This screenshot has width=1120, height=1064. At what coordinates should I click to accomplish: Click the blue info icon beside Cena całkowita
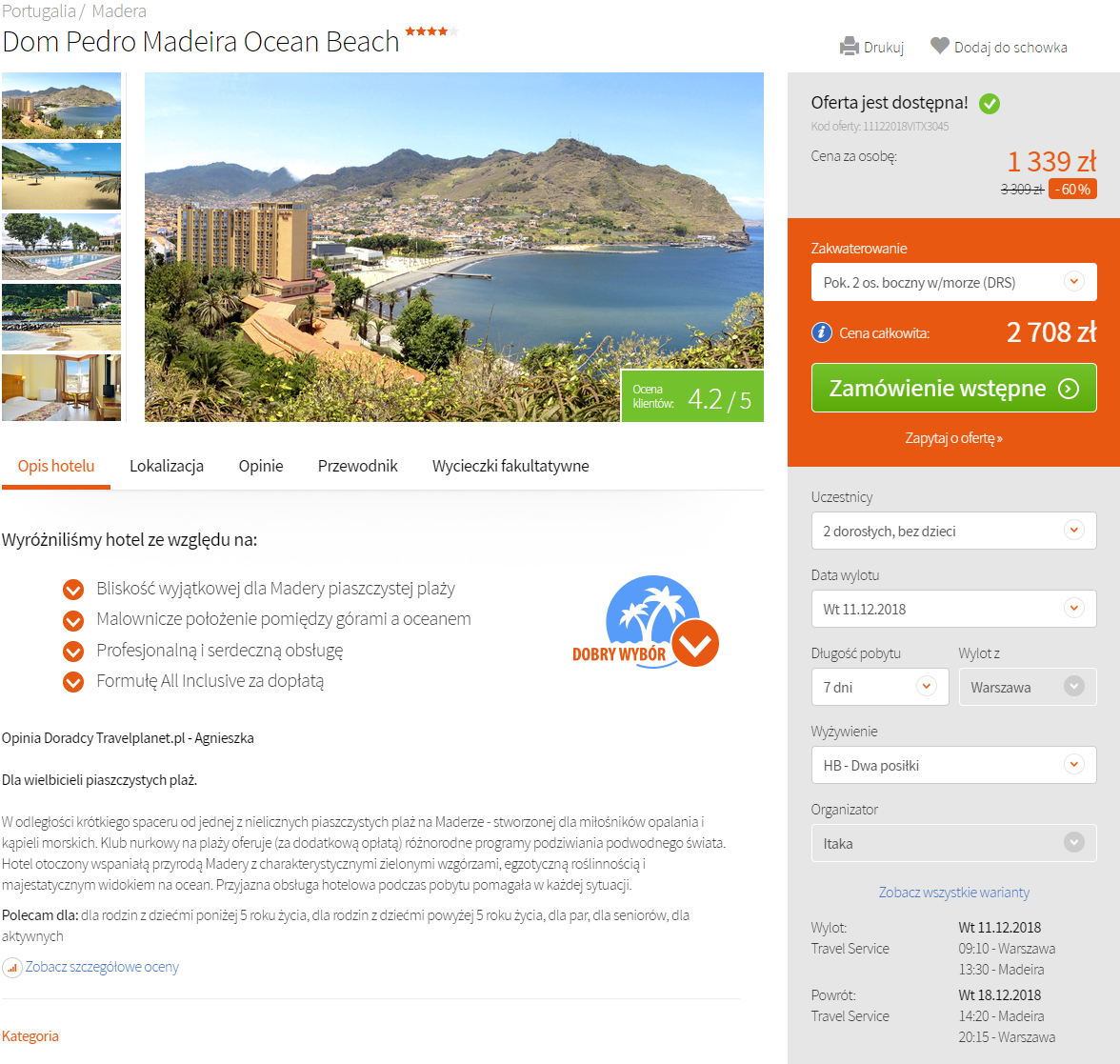tap(821, 332)
